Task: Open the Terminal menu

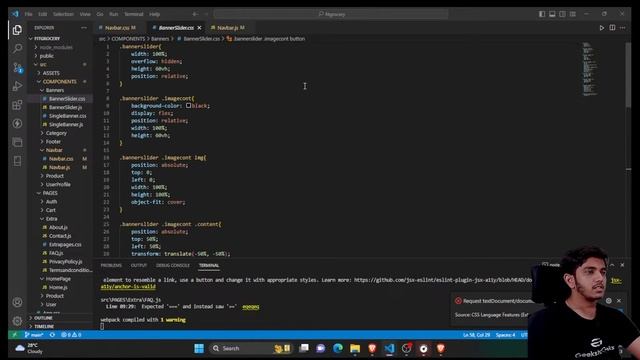Action: pos(133,14)
